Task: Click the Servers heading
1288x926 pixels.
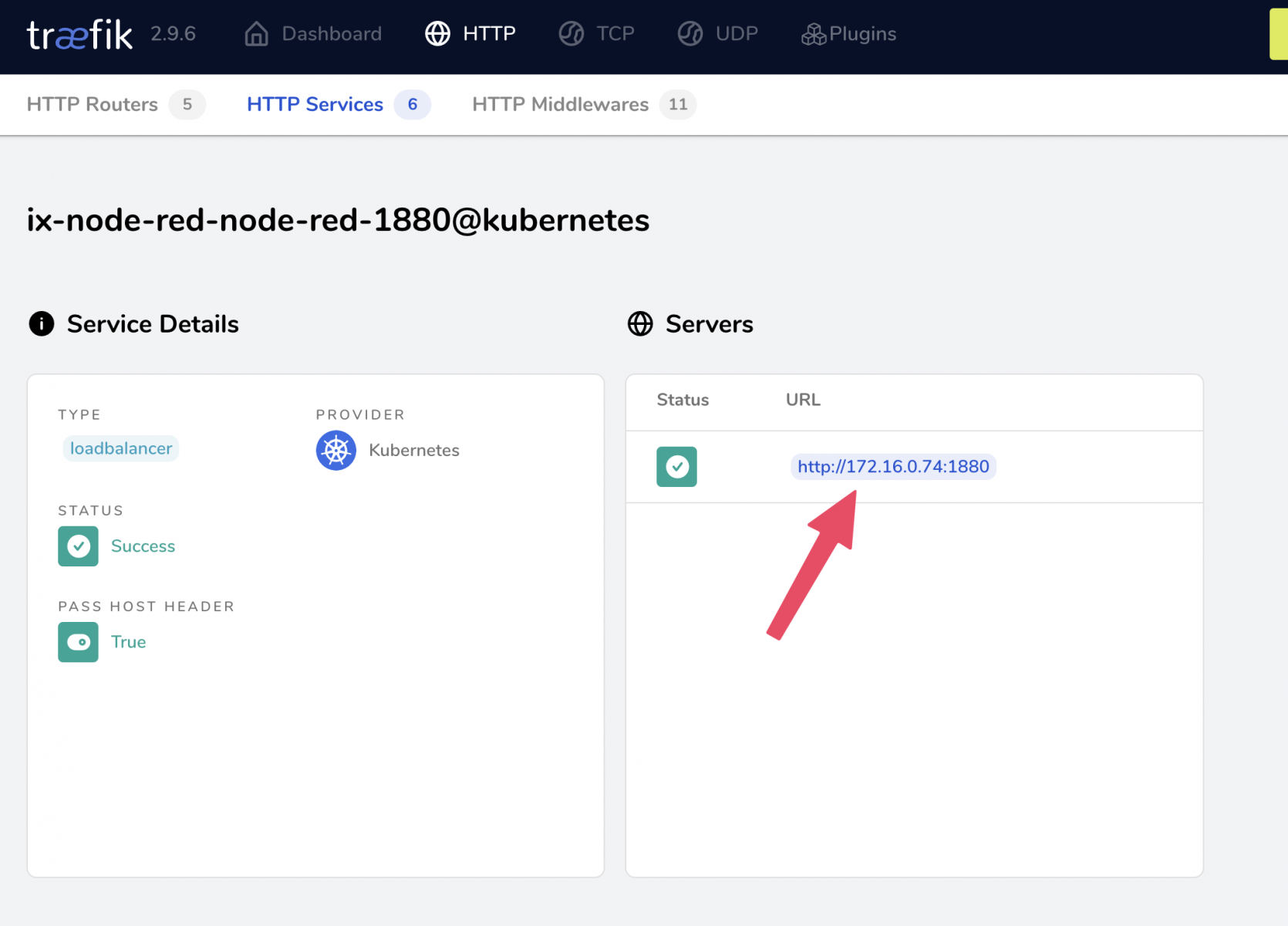Action: click(x=710, y=324)
